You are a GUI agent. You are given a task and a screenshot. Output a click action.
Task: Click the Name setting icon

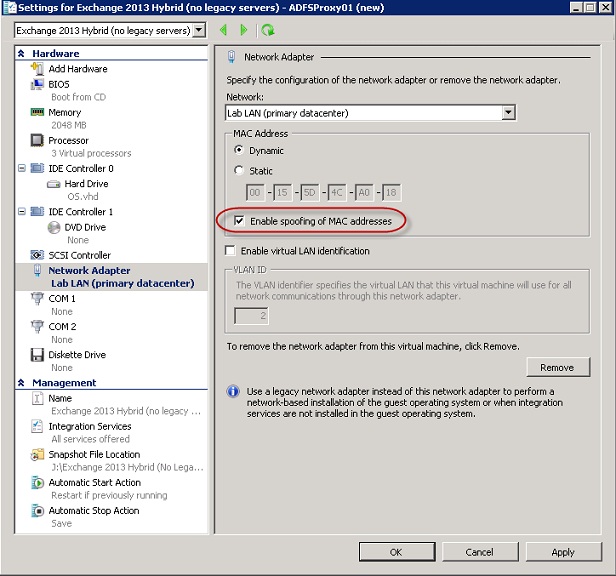pyautogui.click(x=37, y=398)
